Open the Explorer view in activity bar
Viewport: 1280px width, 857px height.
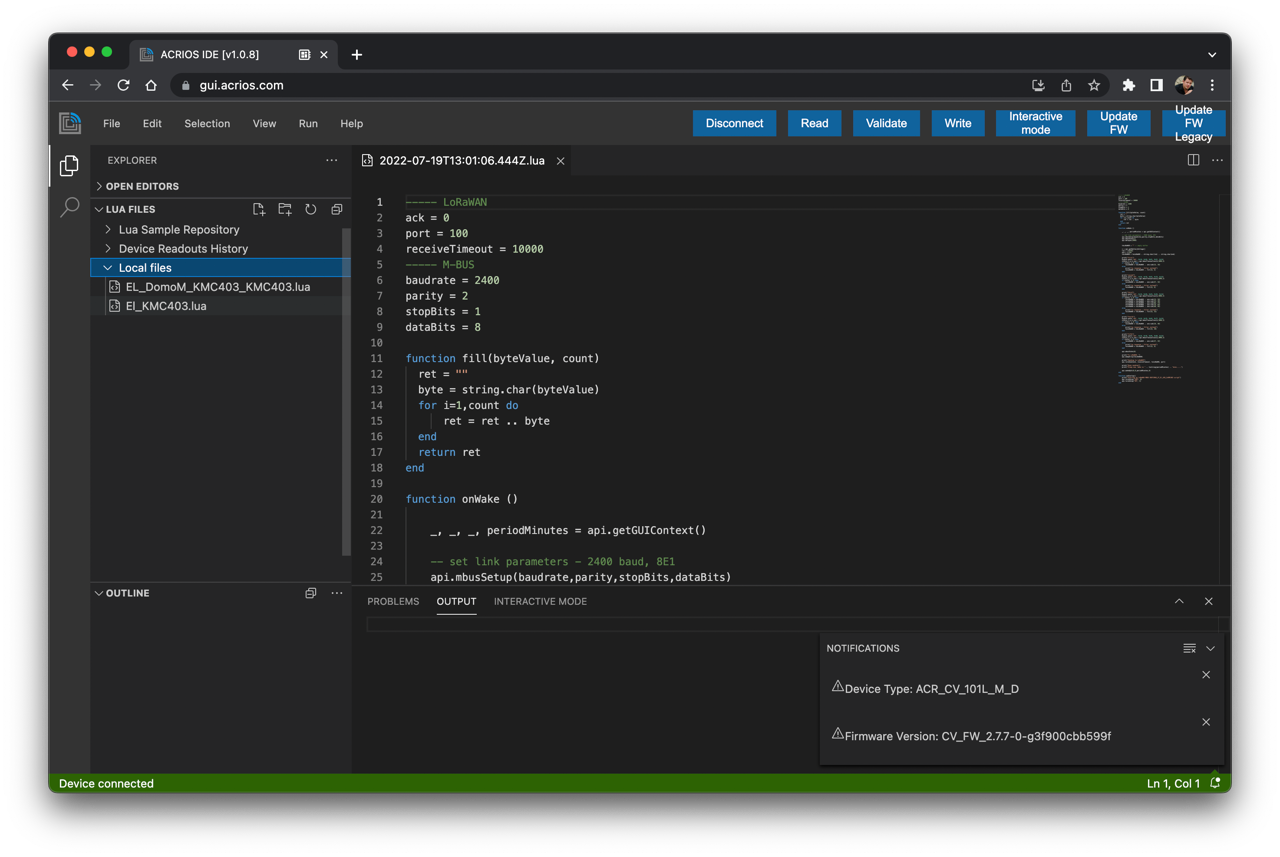coord(69,166)
